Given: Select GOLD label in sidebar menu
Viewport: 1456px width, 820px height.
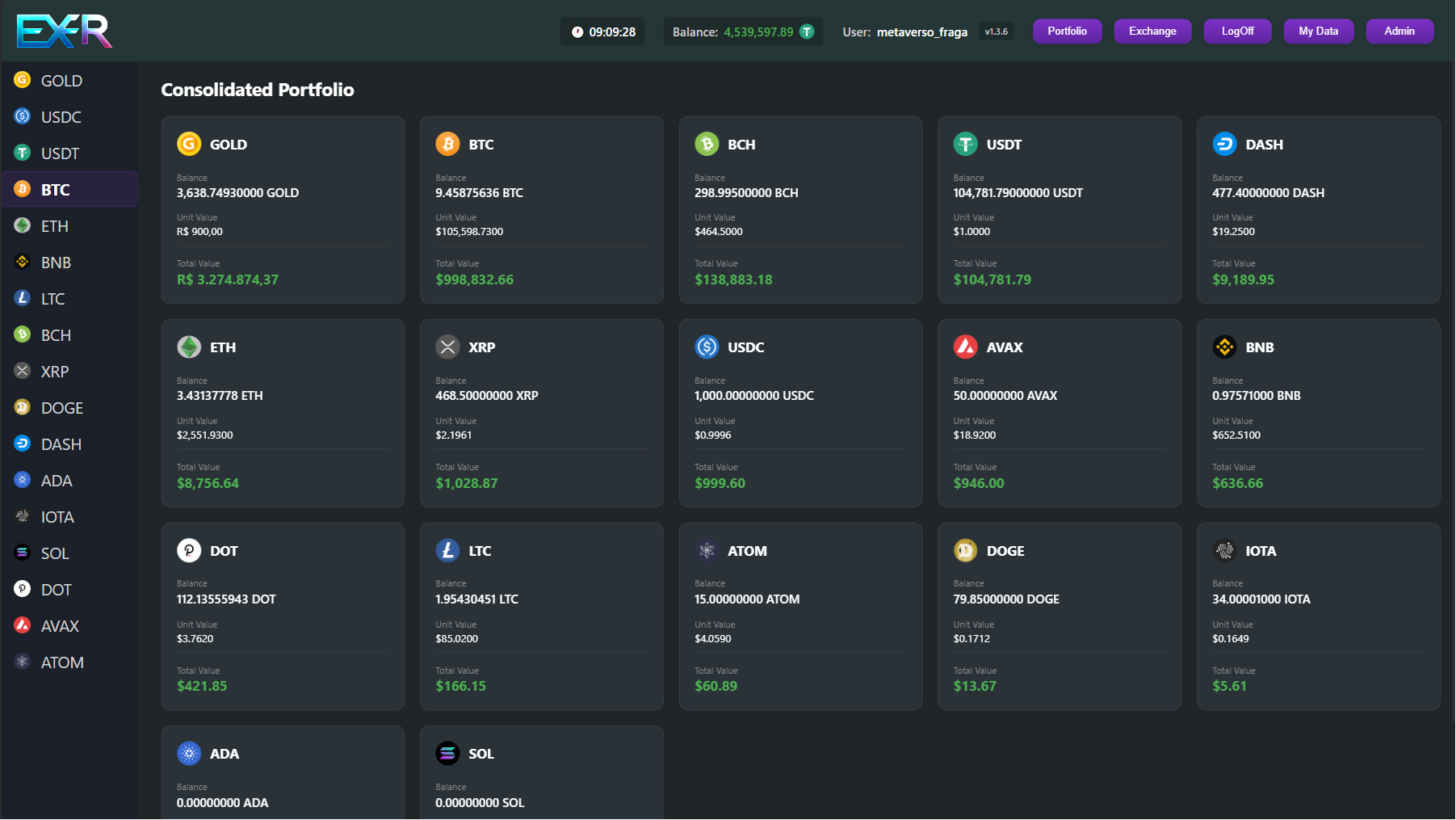Looking at the screenshot, I should 61,81.
